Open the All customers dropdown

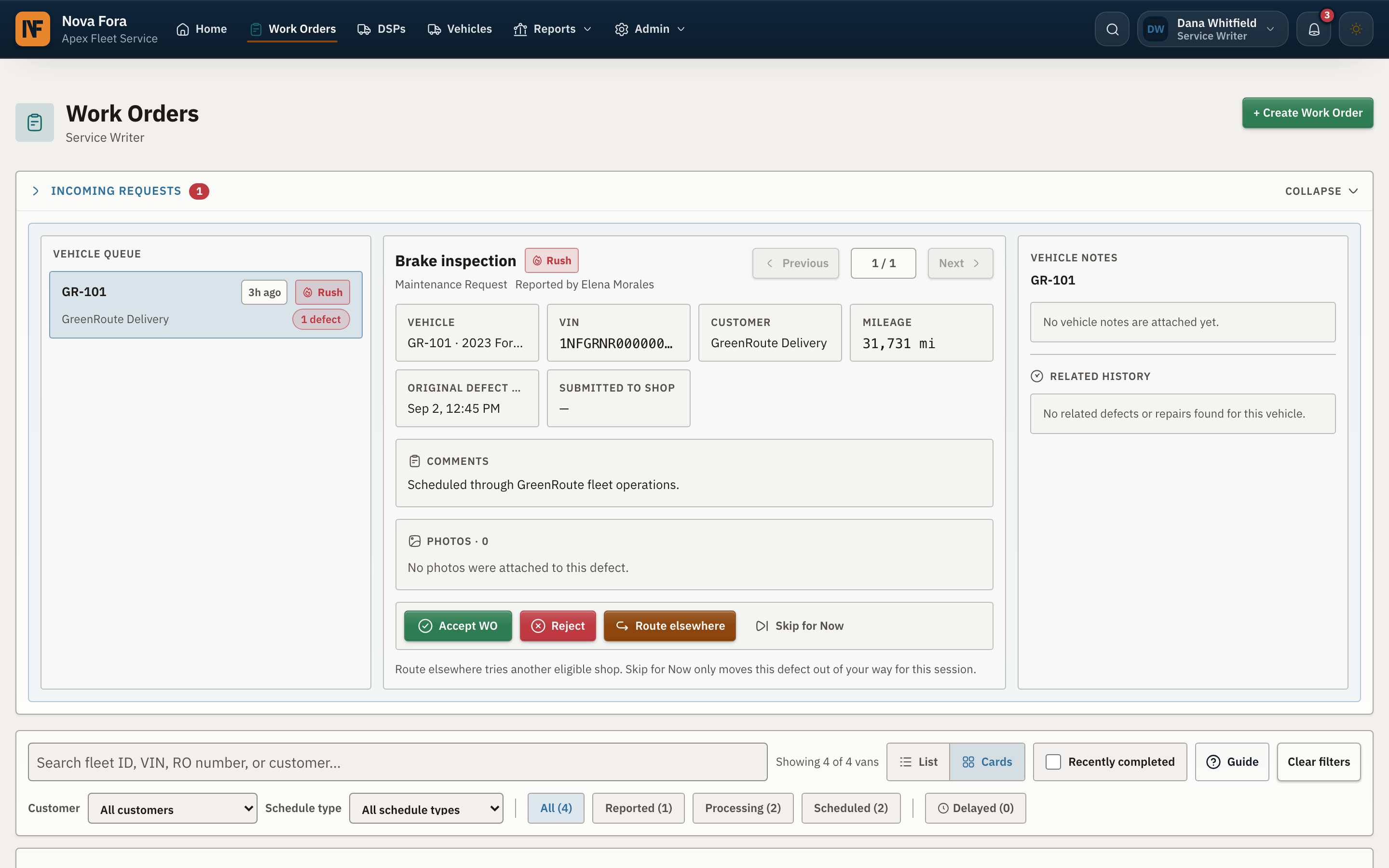coord(172,808)
